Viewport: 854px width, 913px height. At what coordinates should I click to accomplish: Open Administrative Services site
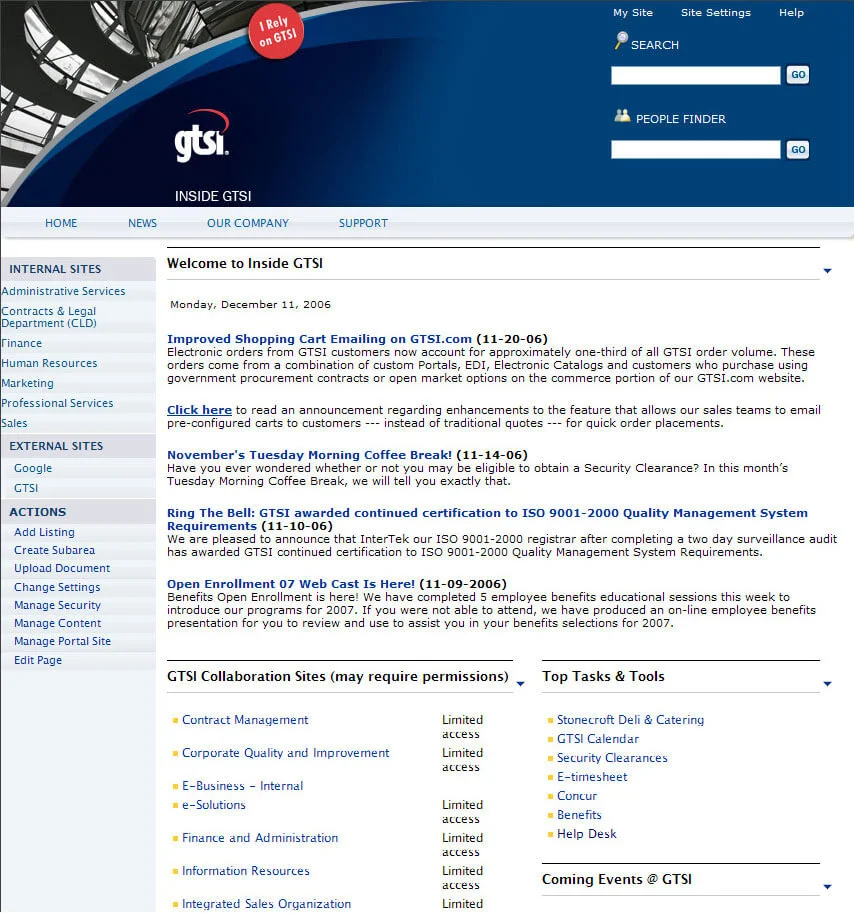click(63, 291)
